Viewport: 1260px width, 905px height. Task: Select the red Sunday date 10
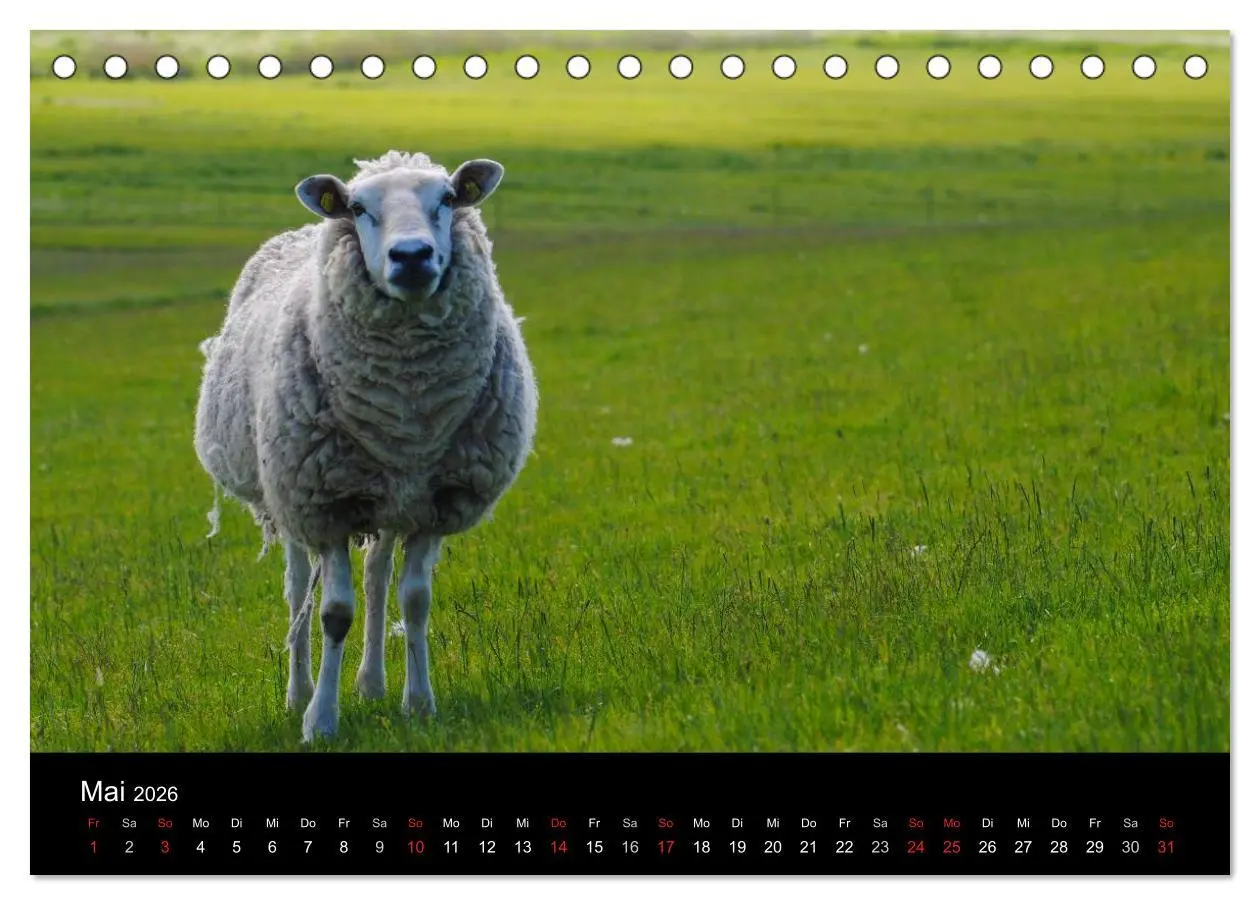point(415,848)
